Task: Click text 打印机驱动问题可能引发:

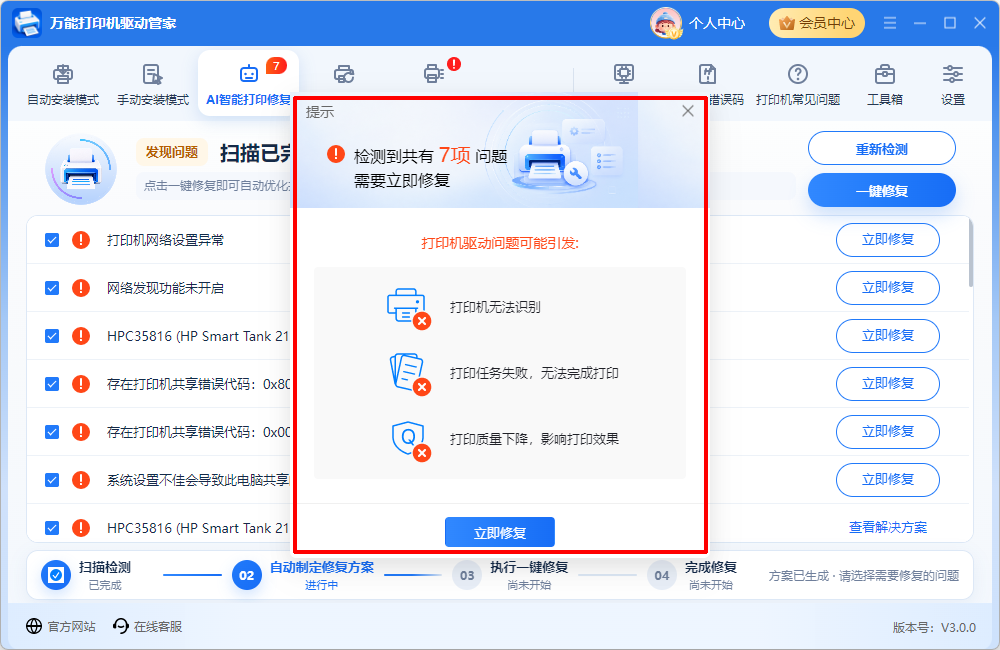Action: [500, 243]
